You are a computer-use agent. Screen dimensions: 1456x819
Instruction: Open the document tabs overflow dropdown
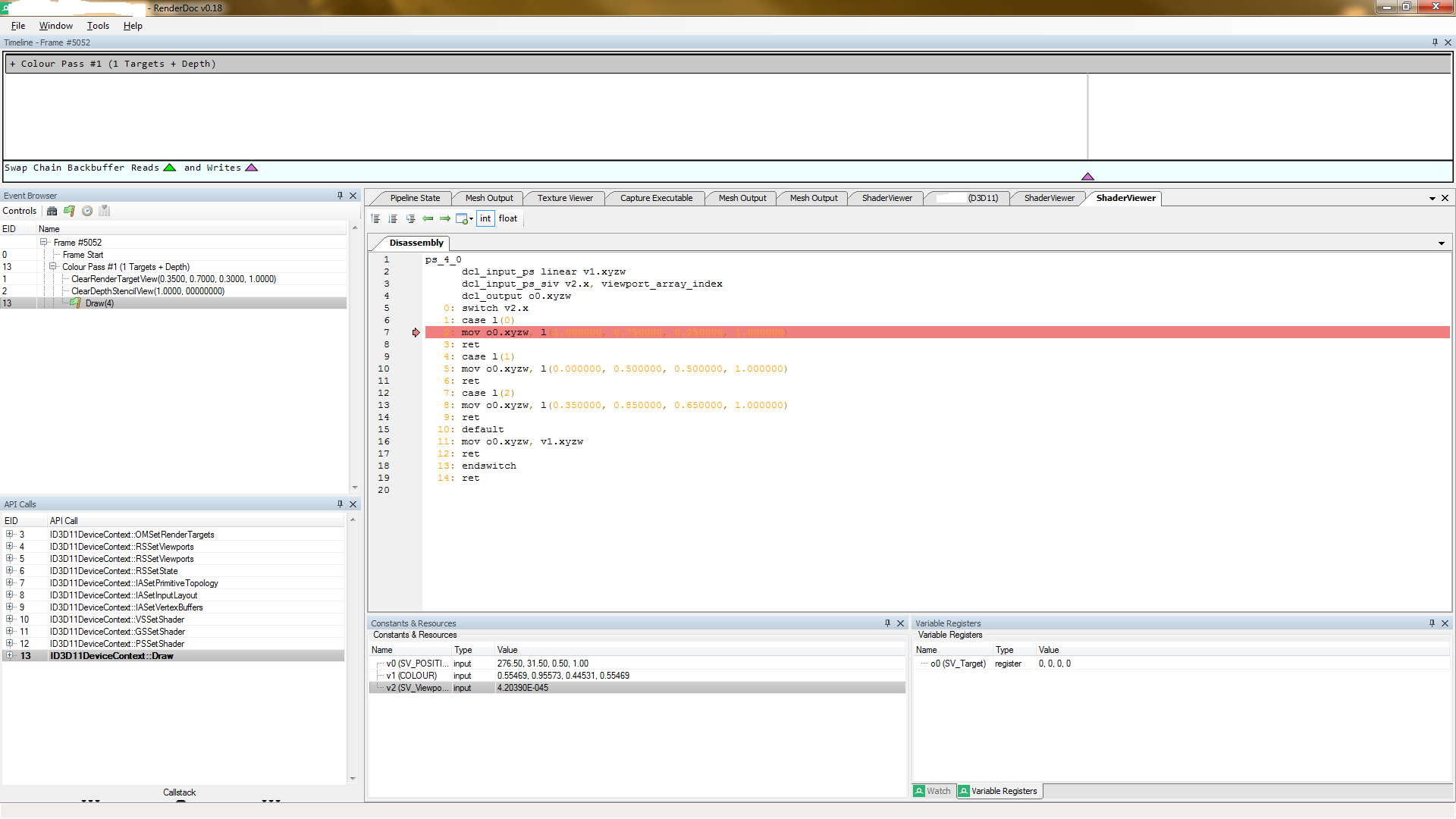tap(1432, 199)
